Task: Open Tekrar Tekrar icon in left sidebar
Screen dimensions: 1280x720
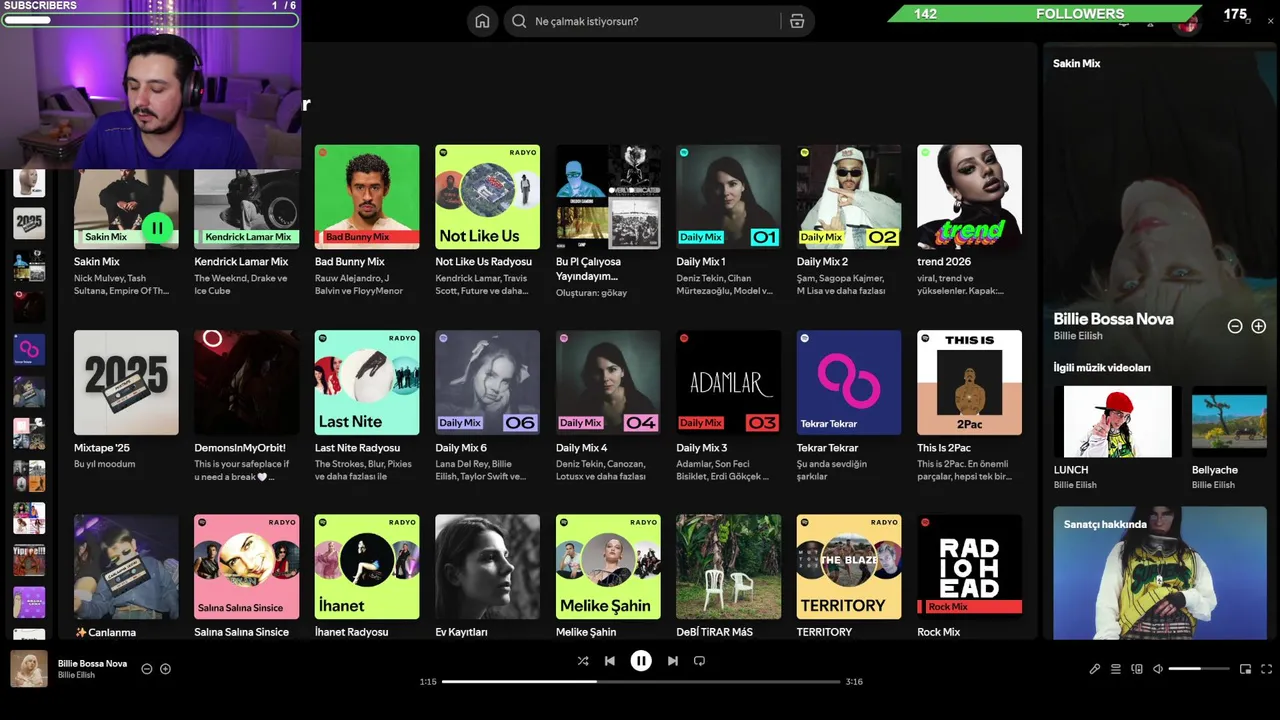Action: point(29,349)
